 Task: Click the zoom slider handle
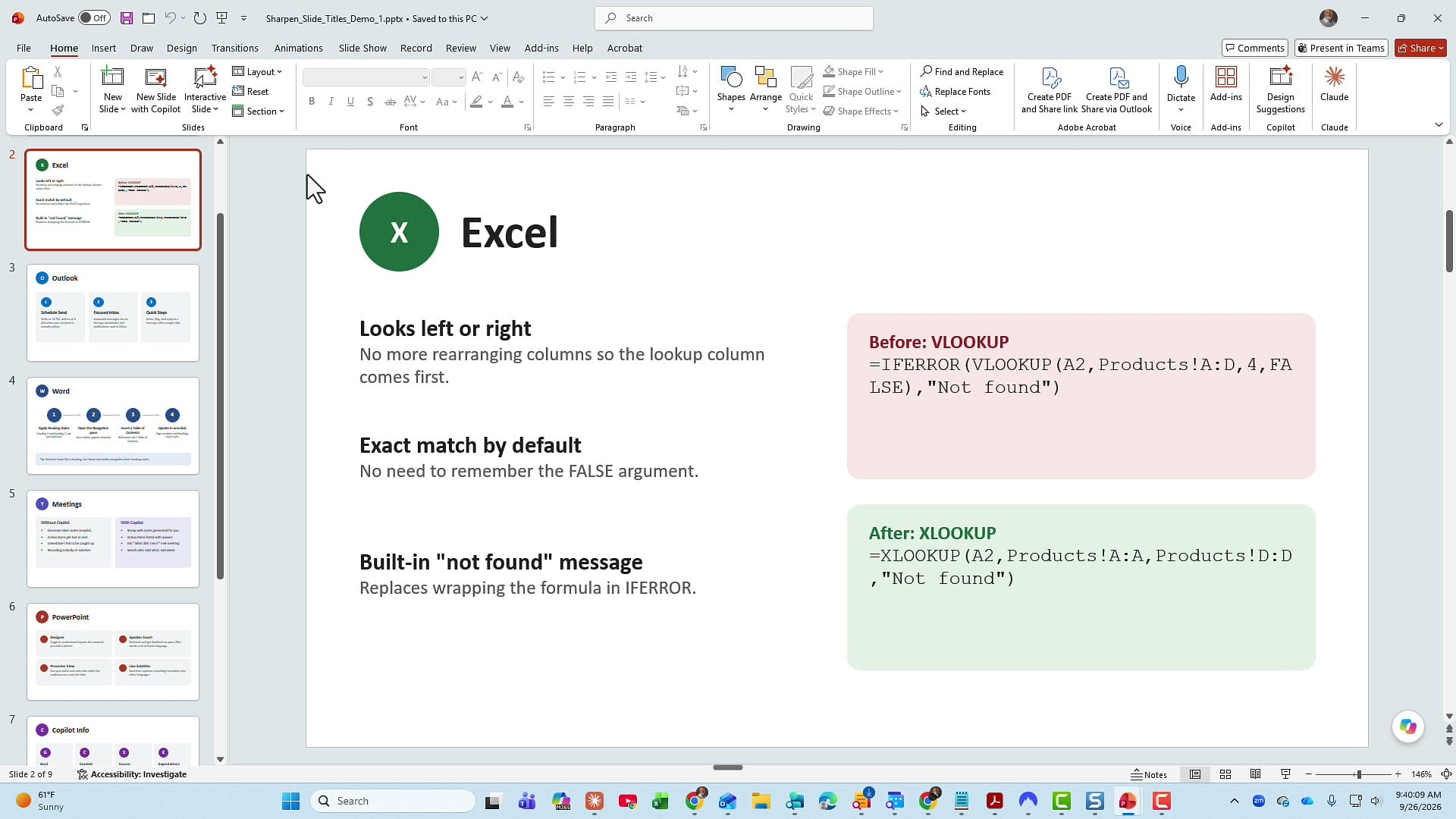[x=1358, y=774]
